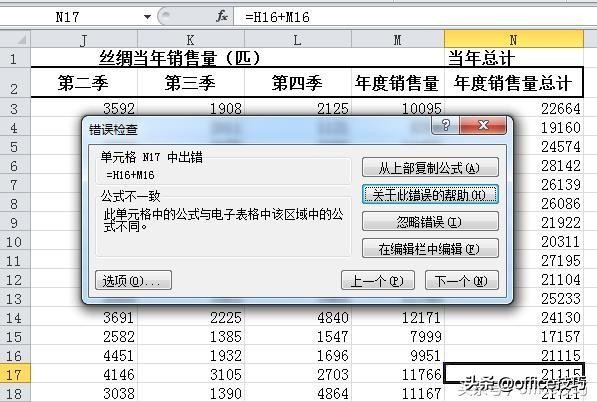The image size is (597, 402).
Task: Click header cell 年度销售量总计
Action: (x=514, y=83)
